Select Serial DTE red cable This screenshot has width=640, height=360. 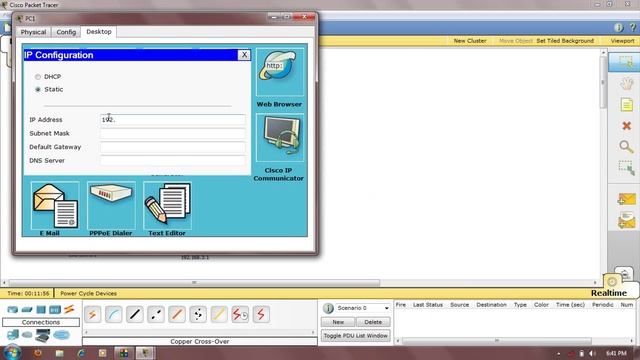coord(261,314)
